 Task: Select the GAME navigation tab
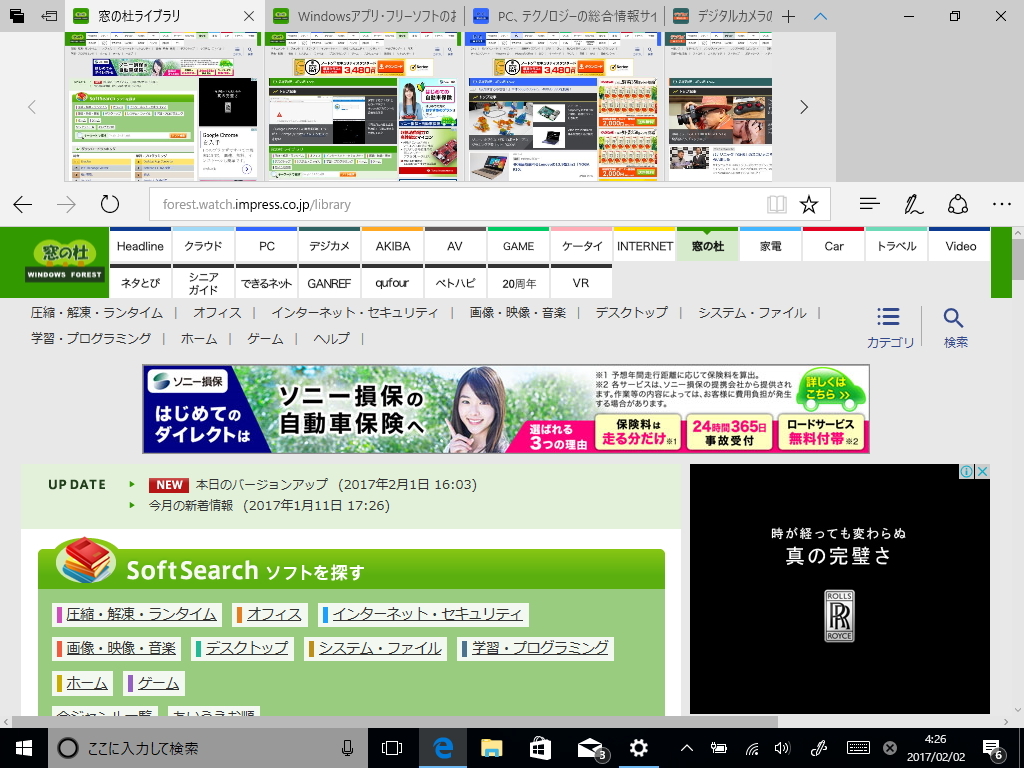518,245
